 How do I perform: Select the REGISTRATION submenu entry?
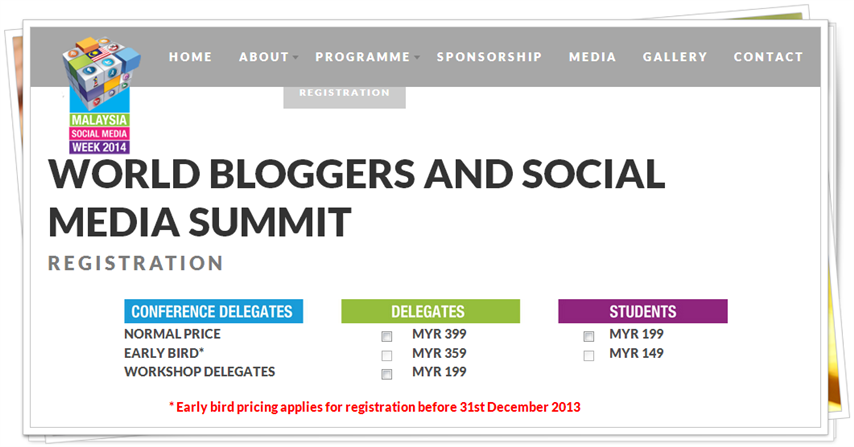(344, 93)
